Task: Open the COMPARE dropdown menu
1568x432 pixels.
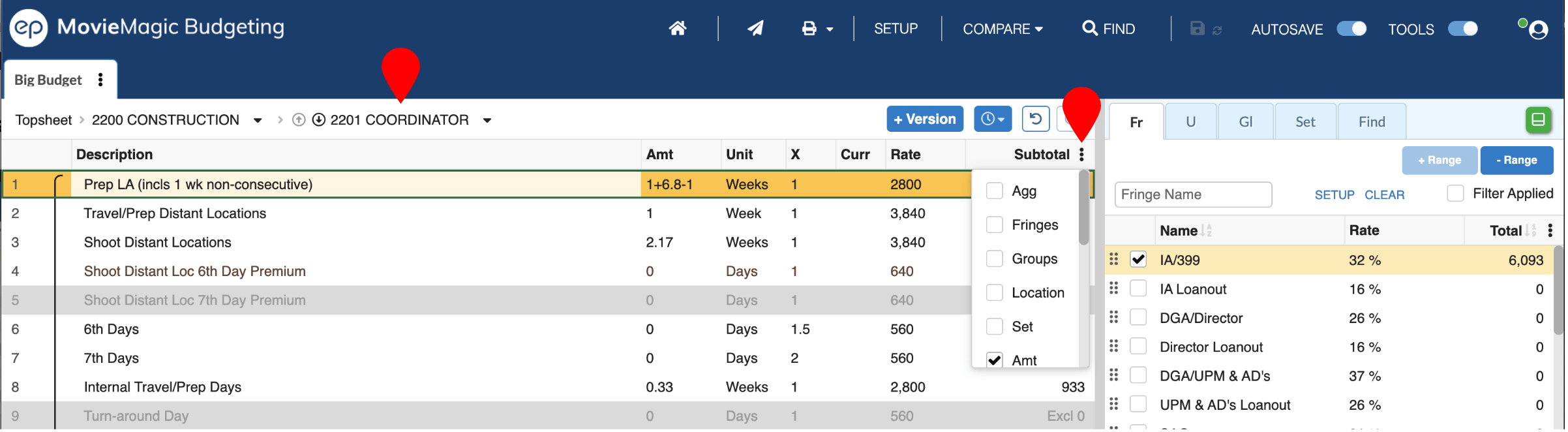Action: (1003, 29)
